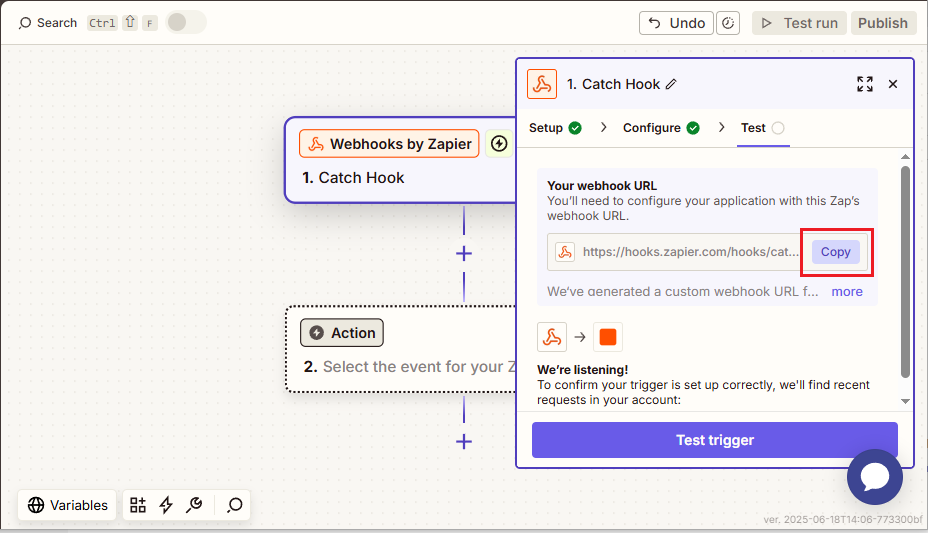
Task: Click the scroll up arrow in panel
Action: pos(905,157)
